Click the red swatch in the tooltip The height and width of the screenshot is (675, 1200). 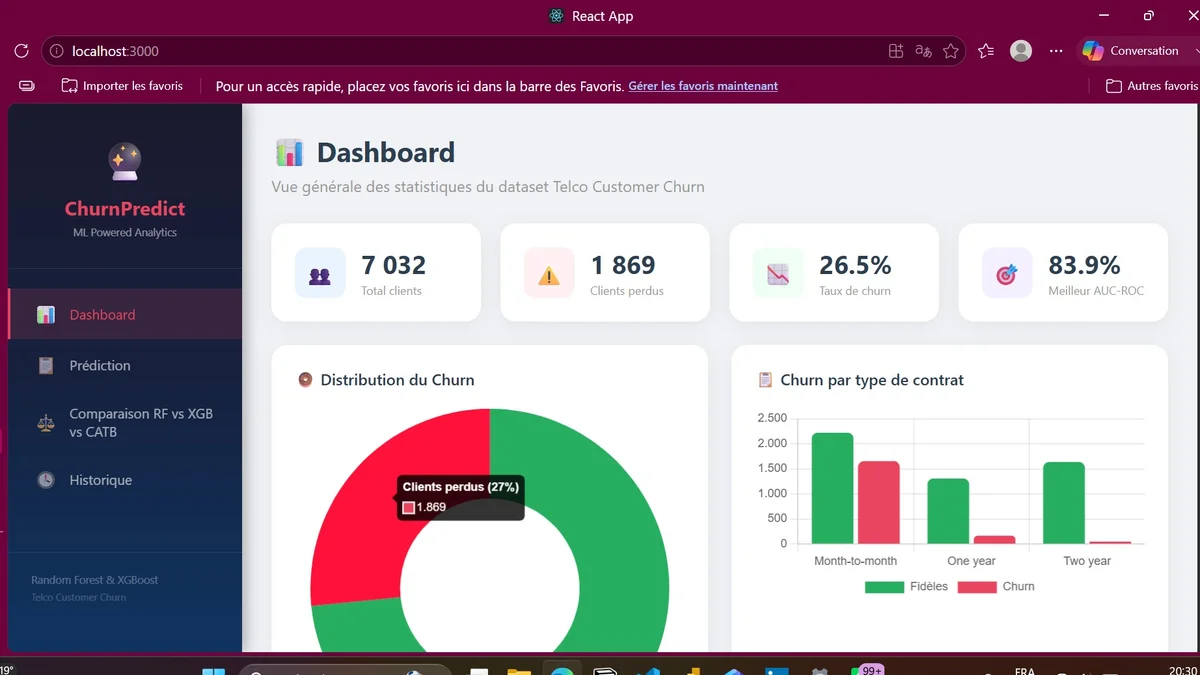408,508
